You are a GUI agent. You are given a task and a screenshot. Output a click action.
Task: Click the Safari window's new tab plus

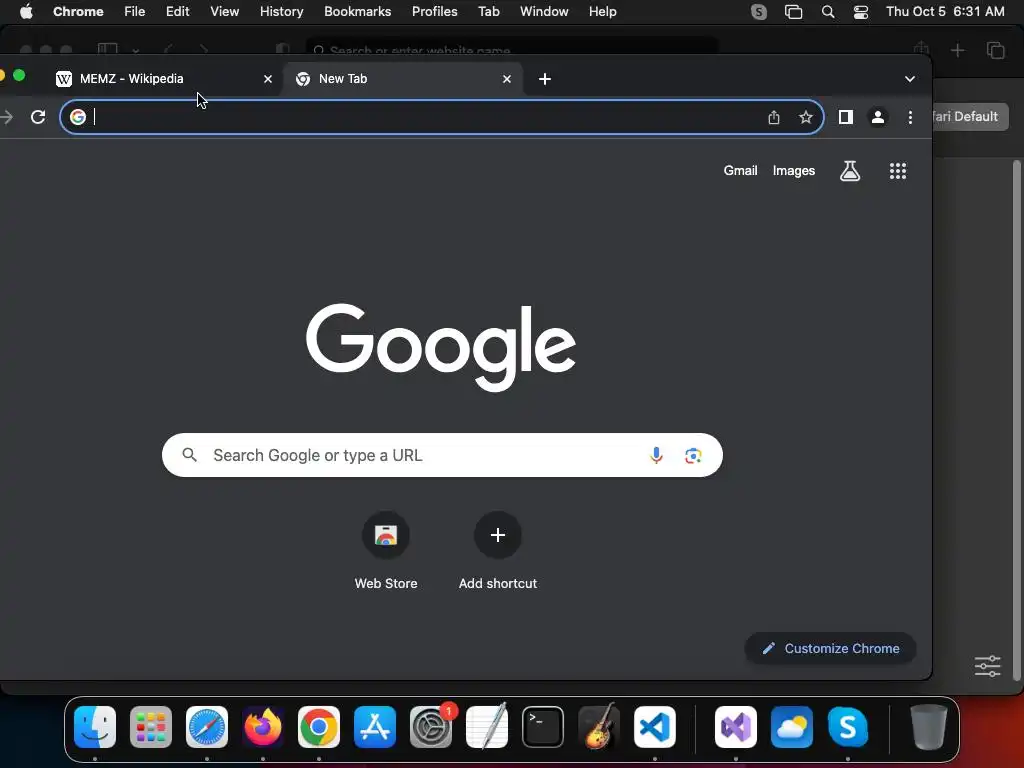(957, 50)
